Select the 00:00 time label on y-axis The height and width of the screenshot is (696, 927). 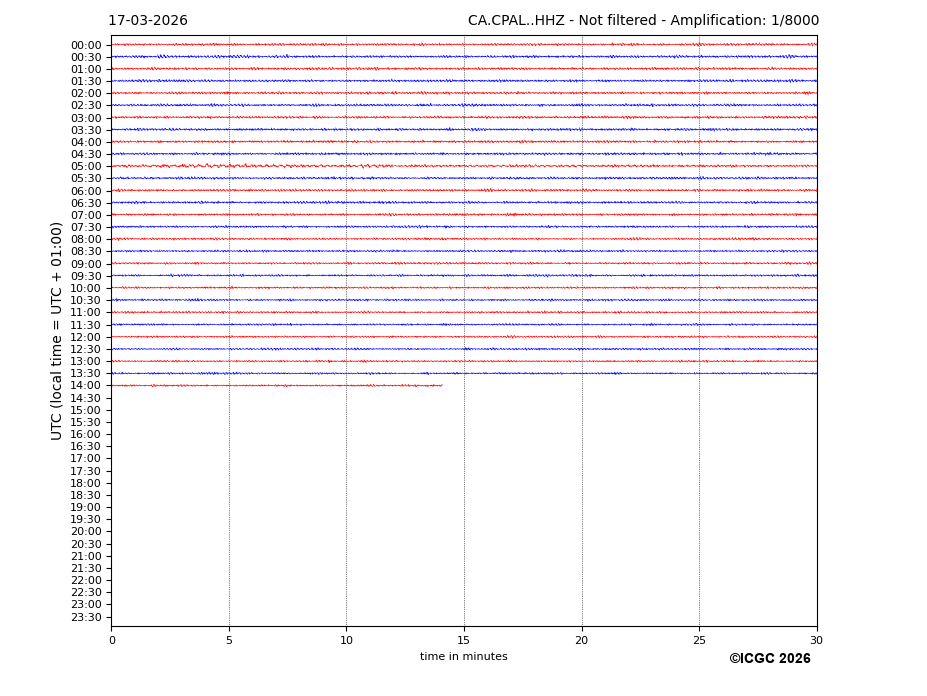point(86,45)
